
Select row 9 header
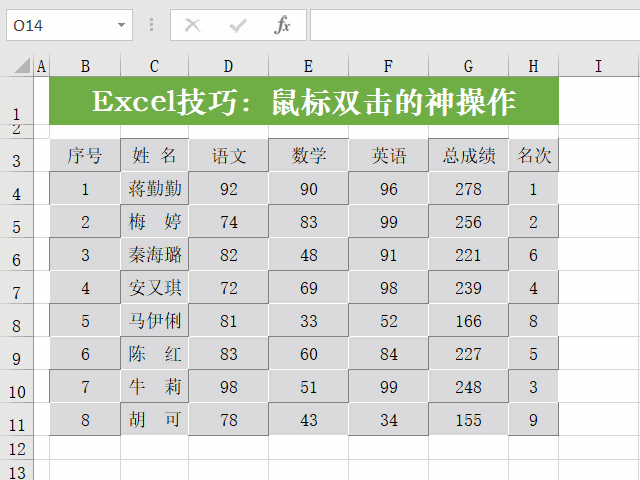click(x=16, y=353)
